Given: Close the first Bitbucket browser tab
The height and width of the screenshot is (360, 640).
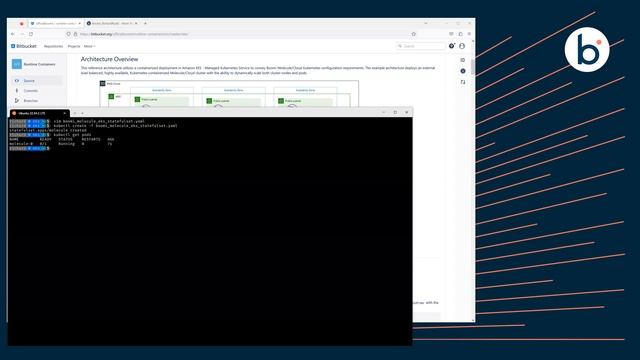Looking at the screenshot, I should pyautogui.click(x=80, y=23).
